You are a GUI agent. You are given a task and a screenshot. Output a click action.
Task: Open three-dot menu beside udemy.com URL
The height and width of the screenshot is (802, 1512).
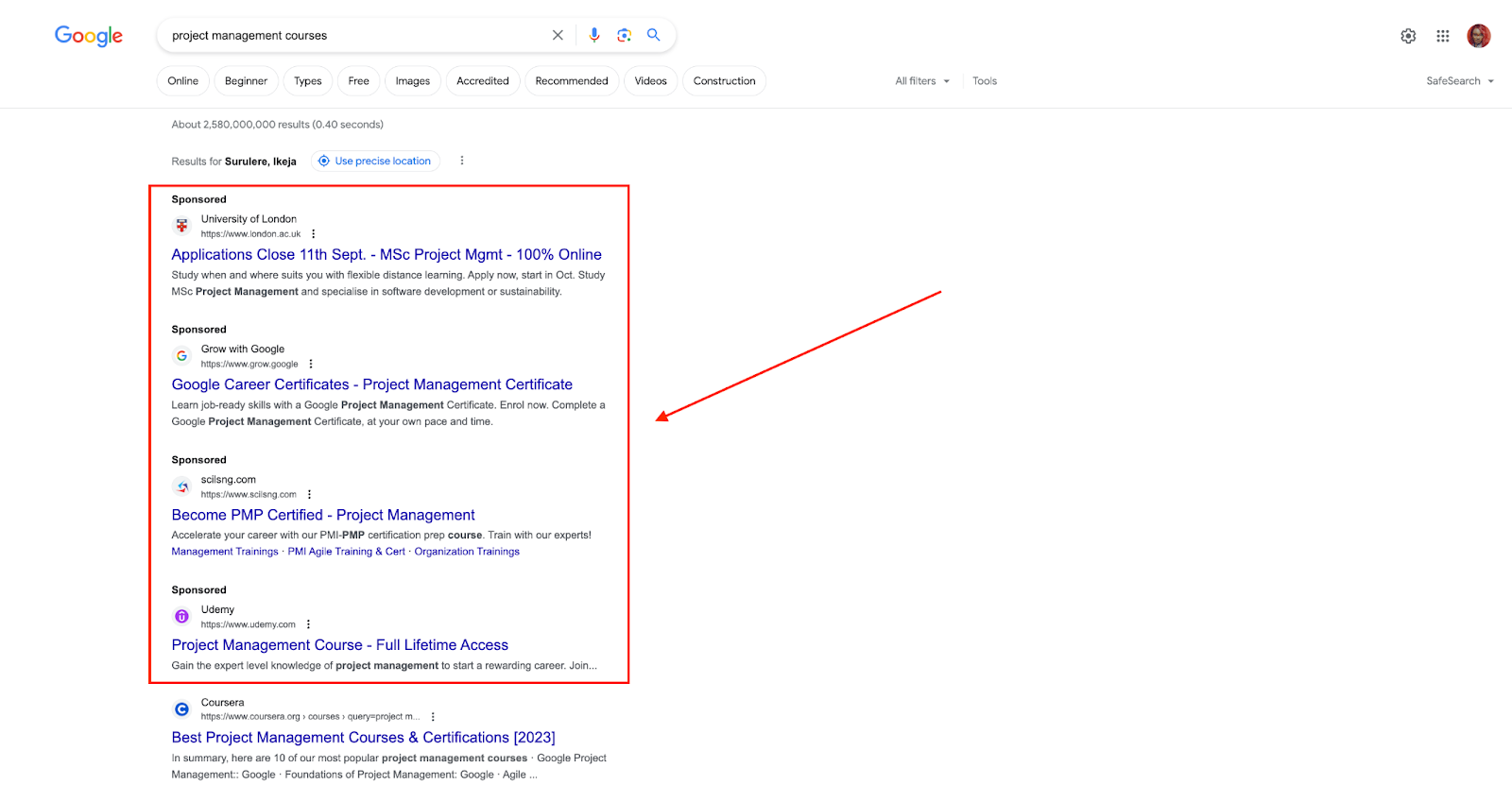[308, 624]
